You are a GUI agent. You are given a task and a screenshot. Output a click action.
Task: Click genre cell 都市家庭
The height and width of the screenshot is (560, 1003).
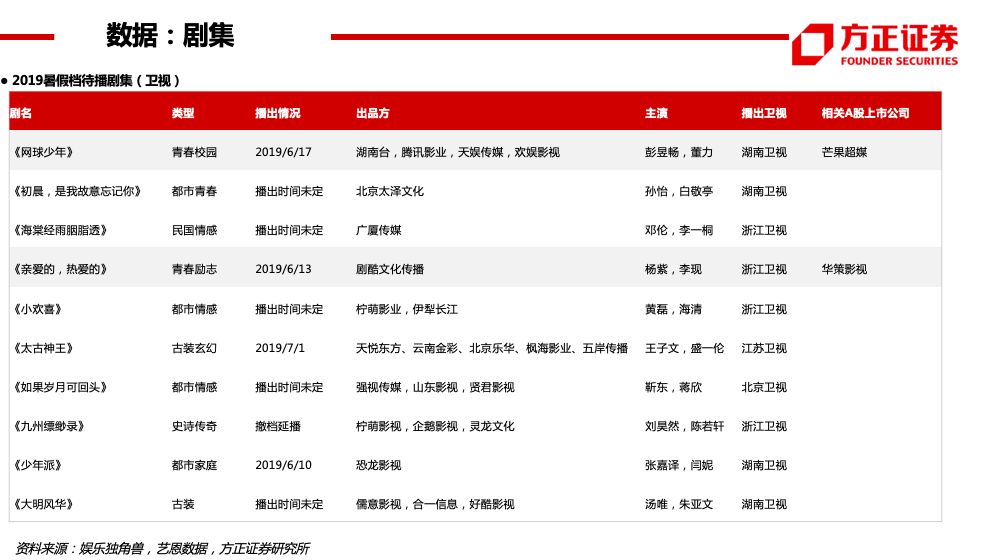pos(194,465)
